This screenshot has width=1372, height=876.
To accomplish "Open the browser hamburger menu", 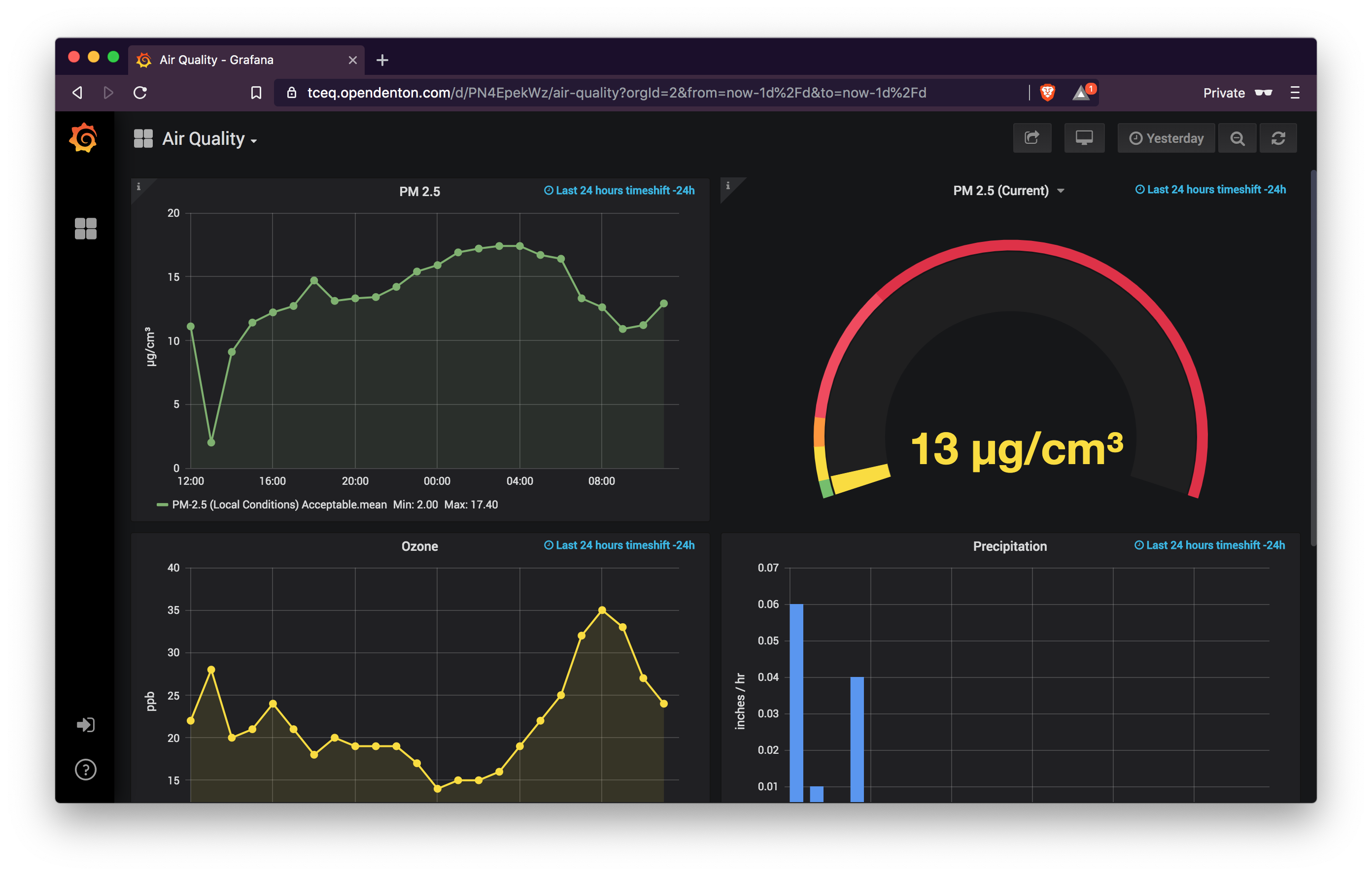I will coord(1295,93).
